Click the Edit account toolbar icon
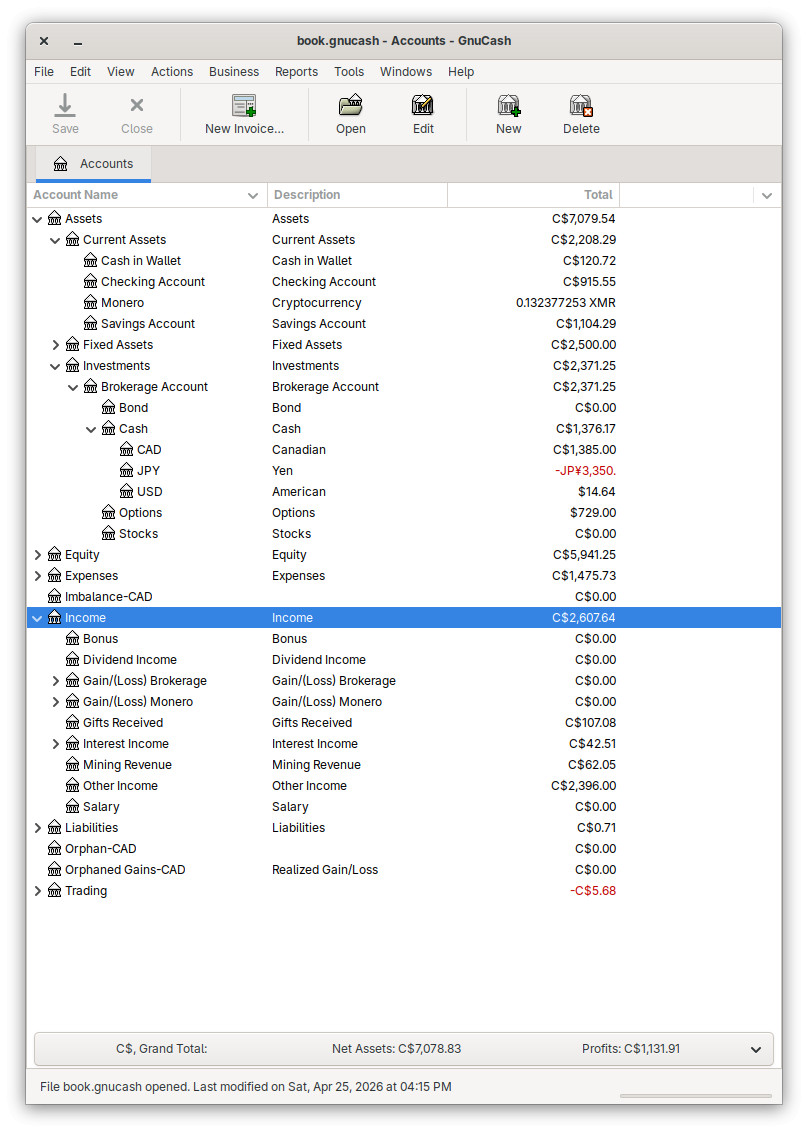Viewport: 808px width, 1133px height. [x=423, y=105]
